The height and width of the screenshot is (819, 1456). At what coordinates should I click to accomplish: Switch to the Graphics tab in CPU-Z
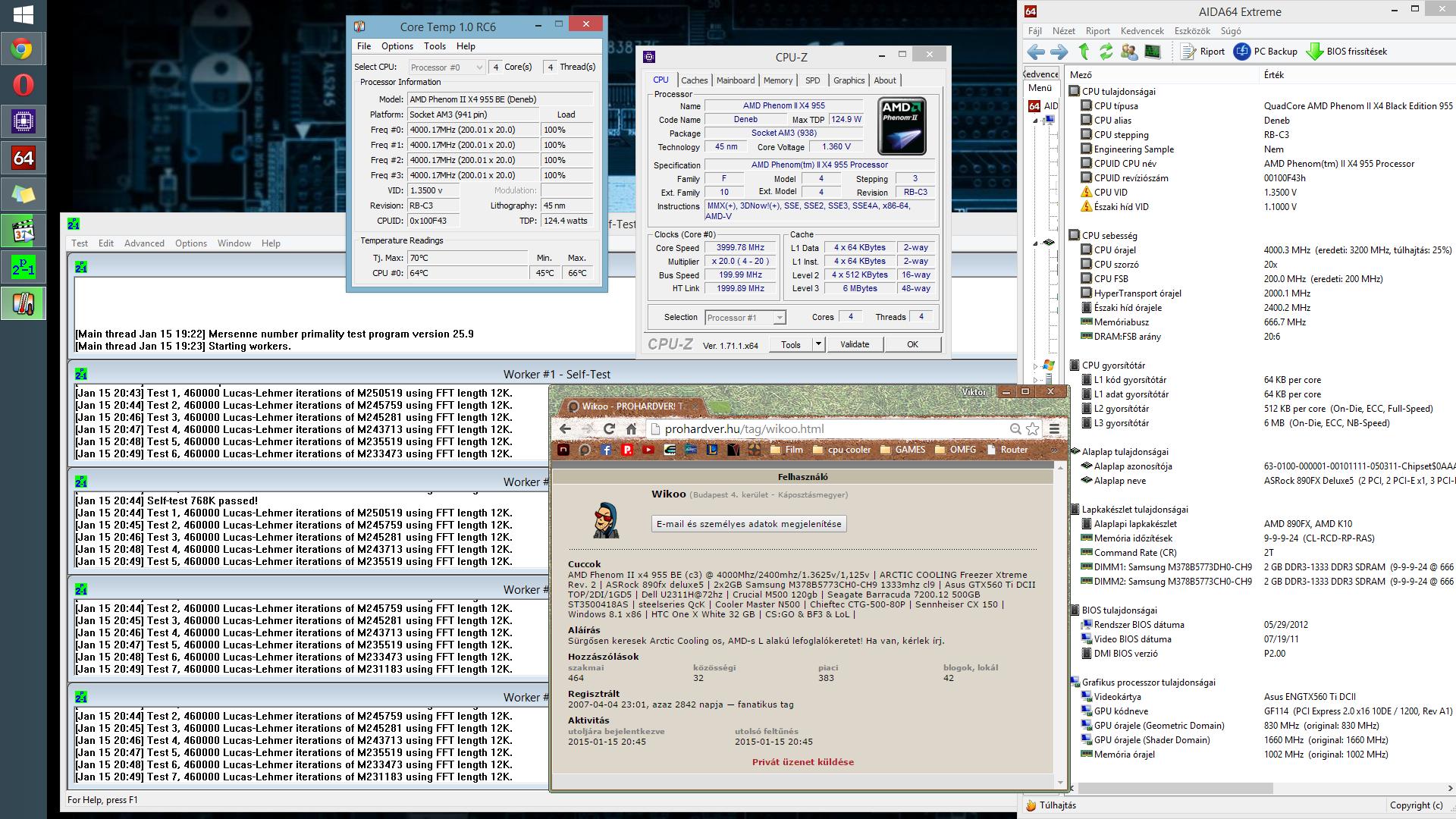[849, 80]
